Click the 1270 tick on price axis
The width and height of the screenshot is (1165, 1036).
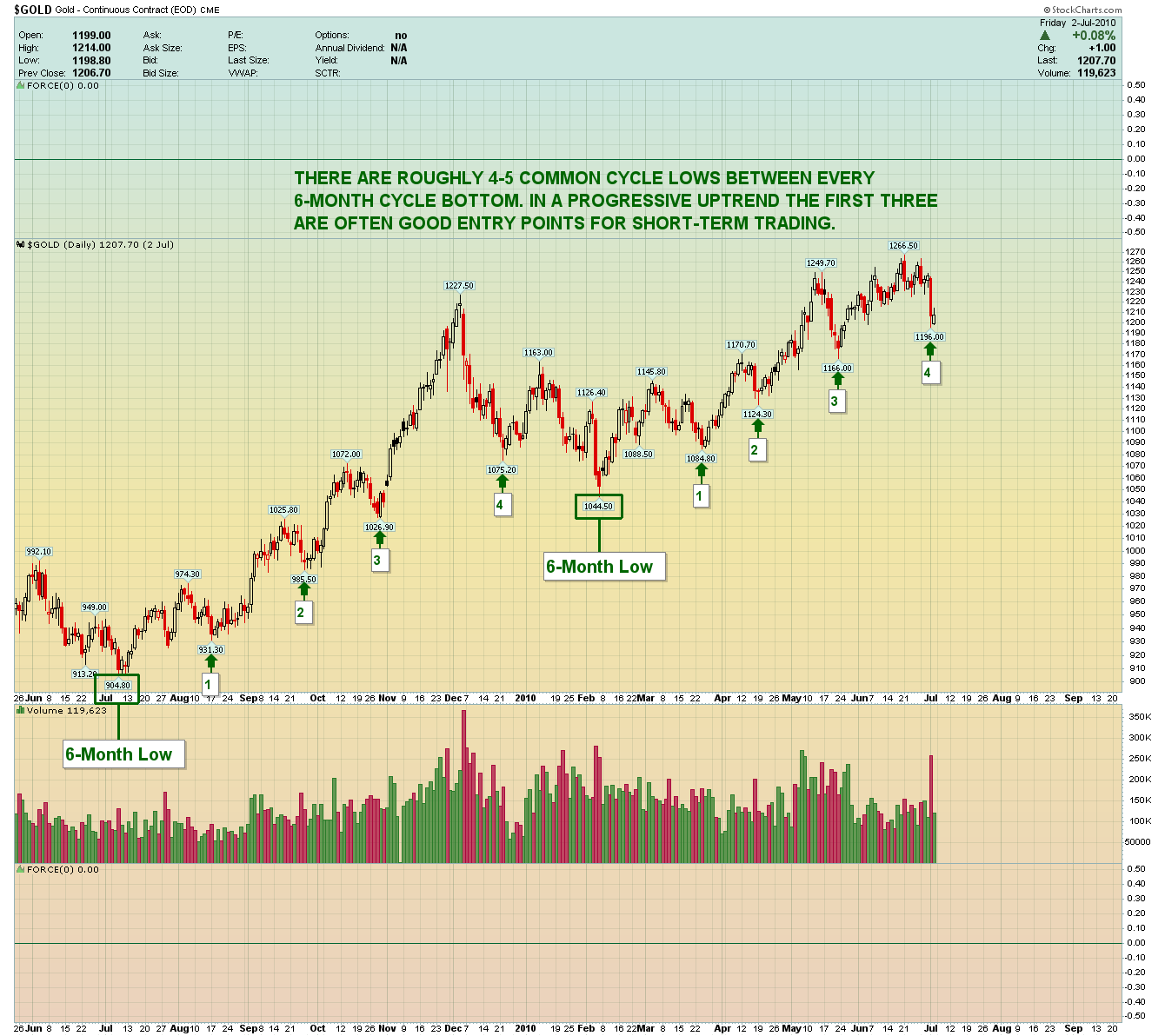1136,251
